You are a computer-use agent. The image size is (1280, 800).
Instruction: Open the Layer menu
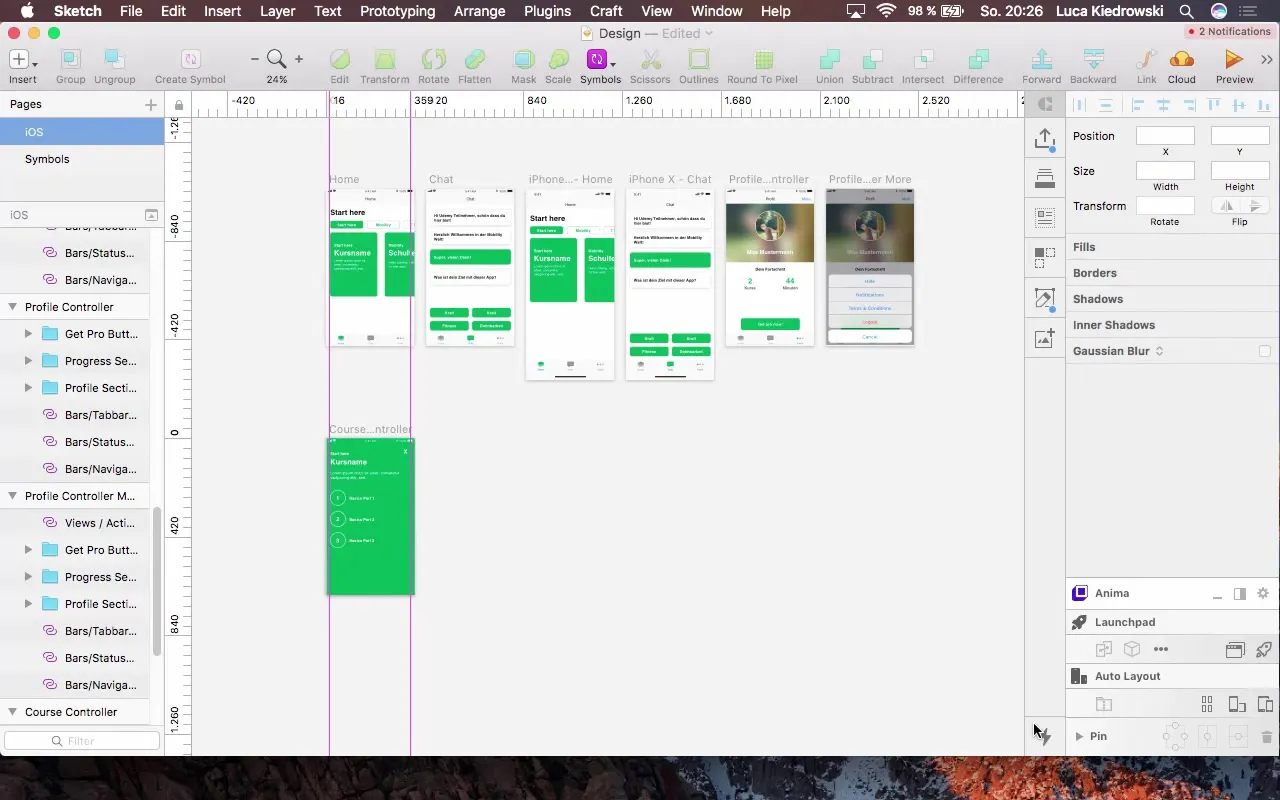(277, 11)
